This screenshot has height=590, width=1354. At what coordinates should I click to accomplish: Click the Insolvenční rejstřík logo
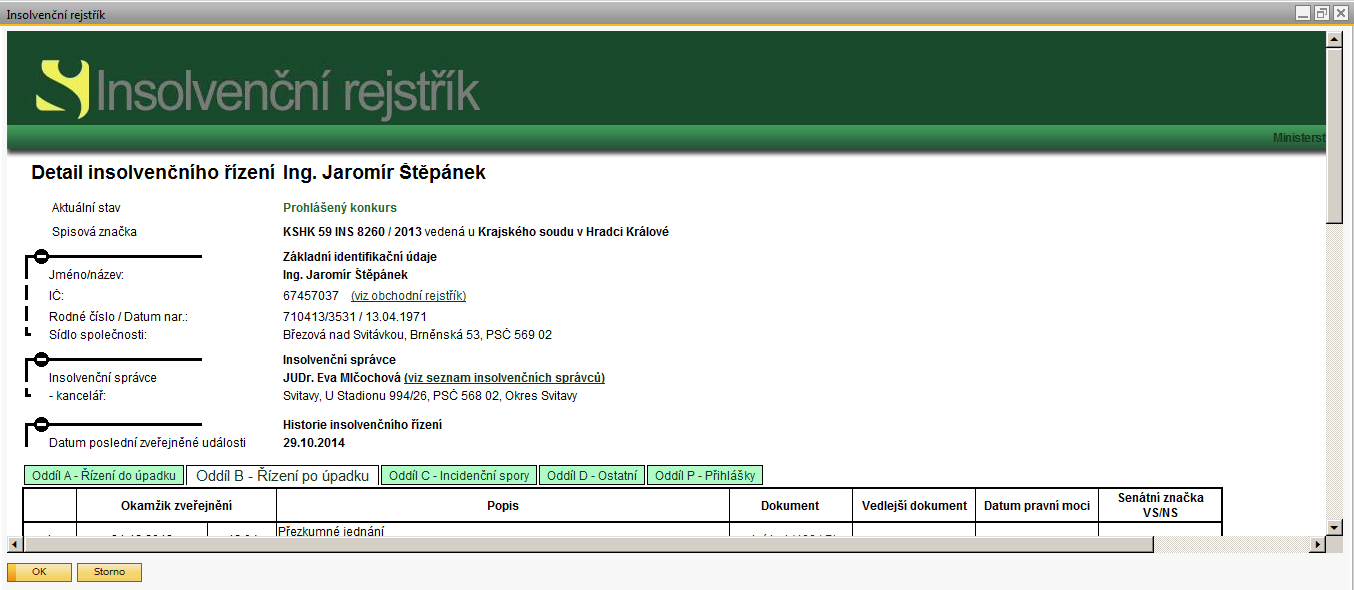pos(258,89)
